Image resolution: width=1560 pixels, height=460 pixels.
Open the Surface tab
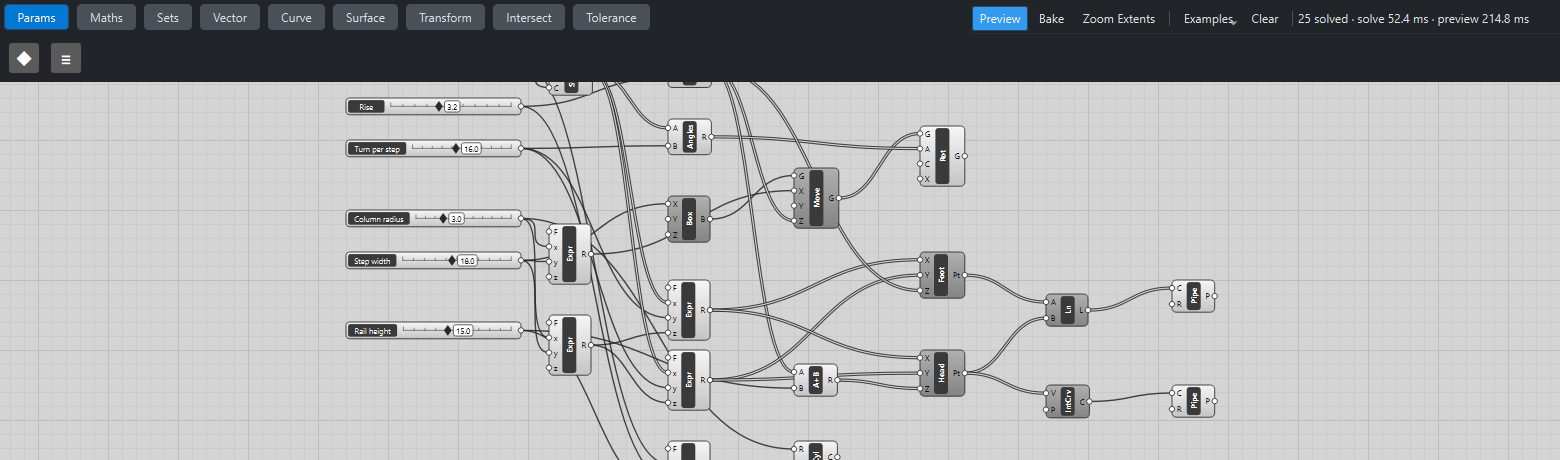[365, 17]
